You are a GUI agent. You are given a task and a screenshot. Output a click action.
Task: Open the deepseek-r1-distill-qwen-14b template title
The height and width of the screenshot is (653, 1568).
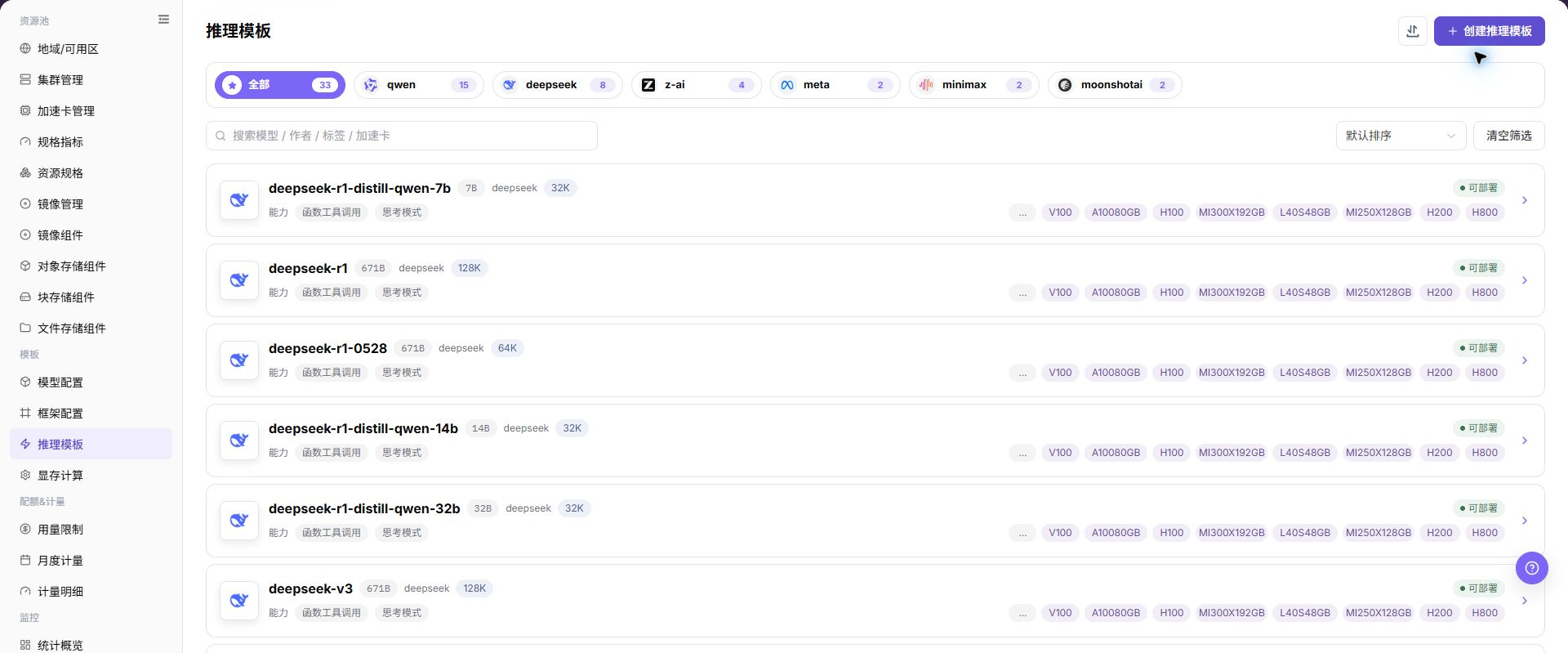[363, 428]
